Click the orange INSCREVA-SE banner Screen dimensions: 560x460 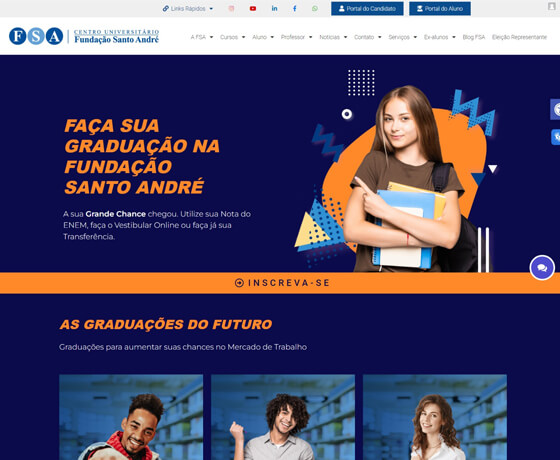pyautogui.click(x=280, y=283)
